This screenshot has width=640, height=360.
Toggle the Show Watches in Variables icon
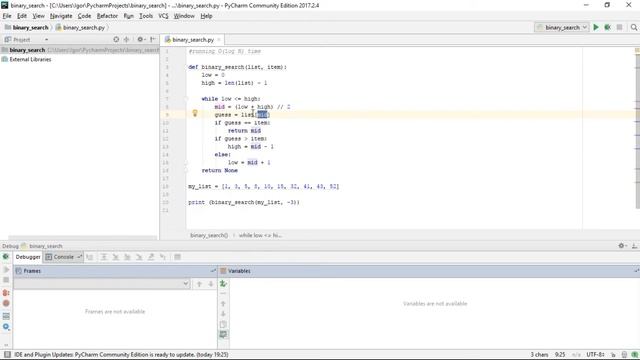pos(223,334)
